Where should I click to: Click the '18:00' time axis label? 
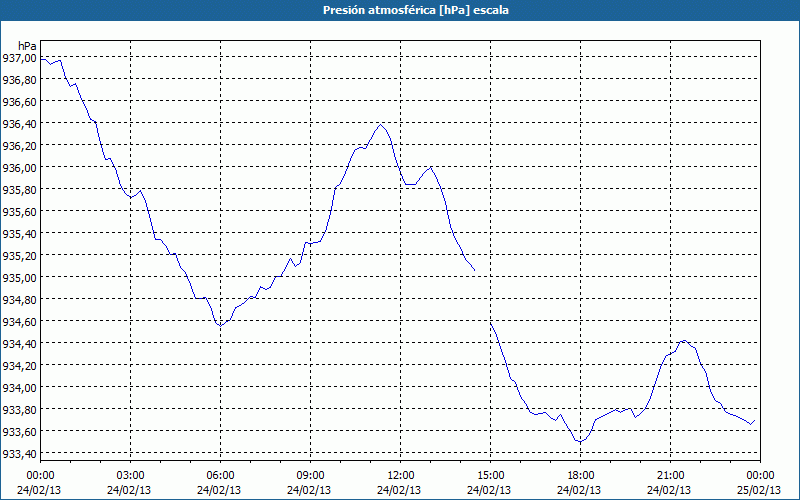[580, 476]
